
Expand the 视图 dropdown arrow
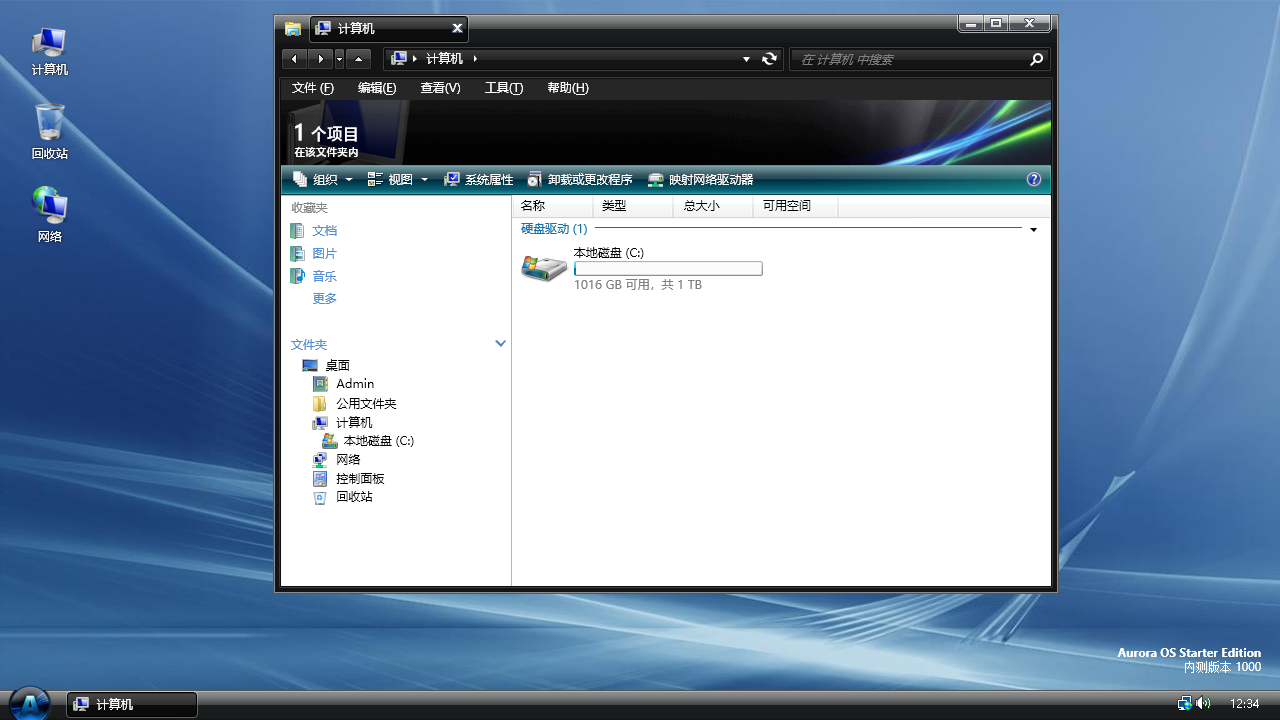pyautogui.click(x=424, y=180)
